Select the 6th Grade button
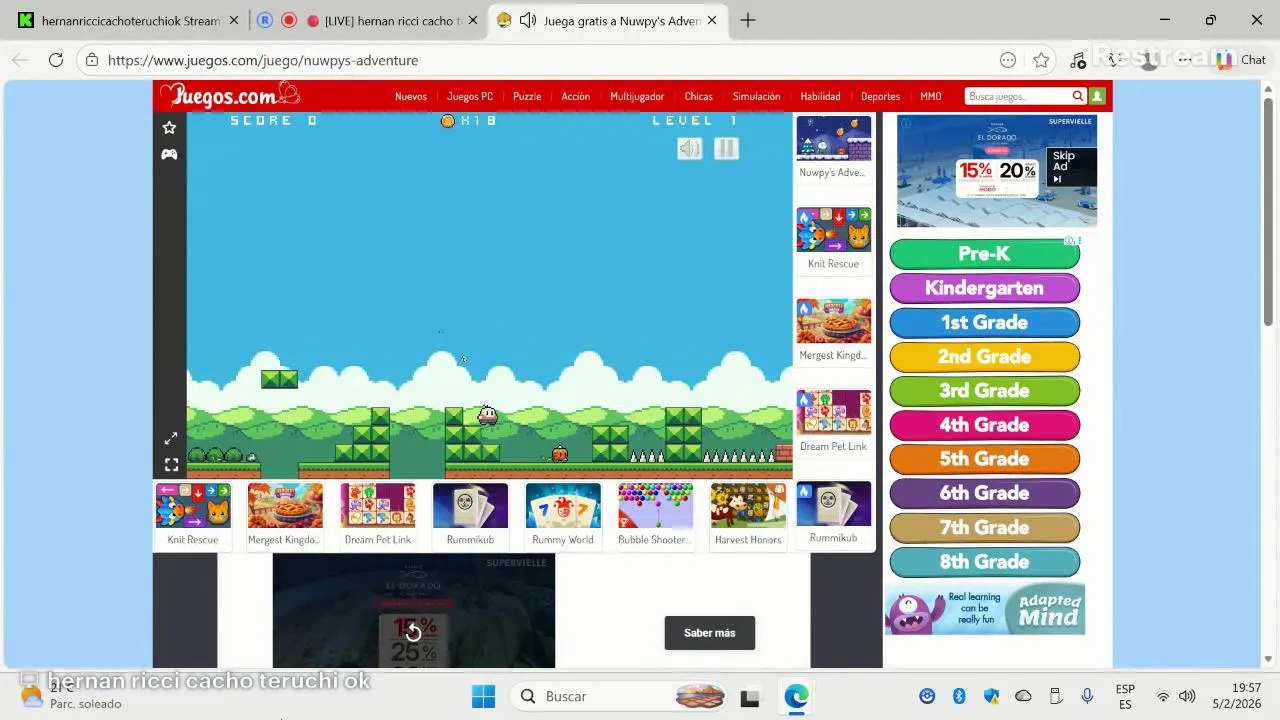This screenshot has height=720, width=1280. (985, 493)
